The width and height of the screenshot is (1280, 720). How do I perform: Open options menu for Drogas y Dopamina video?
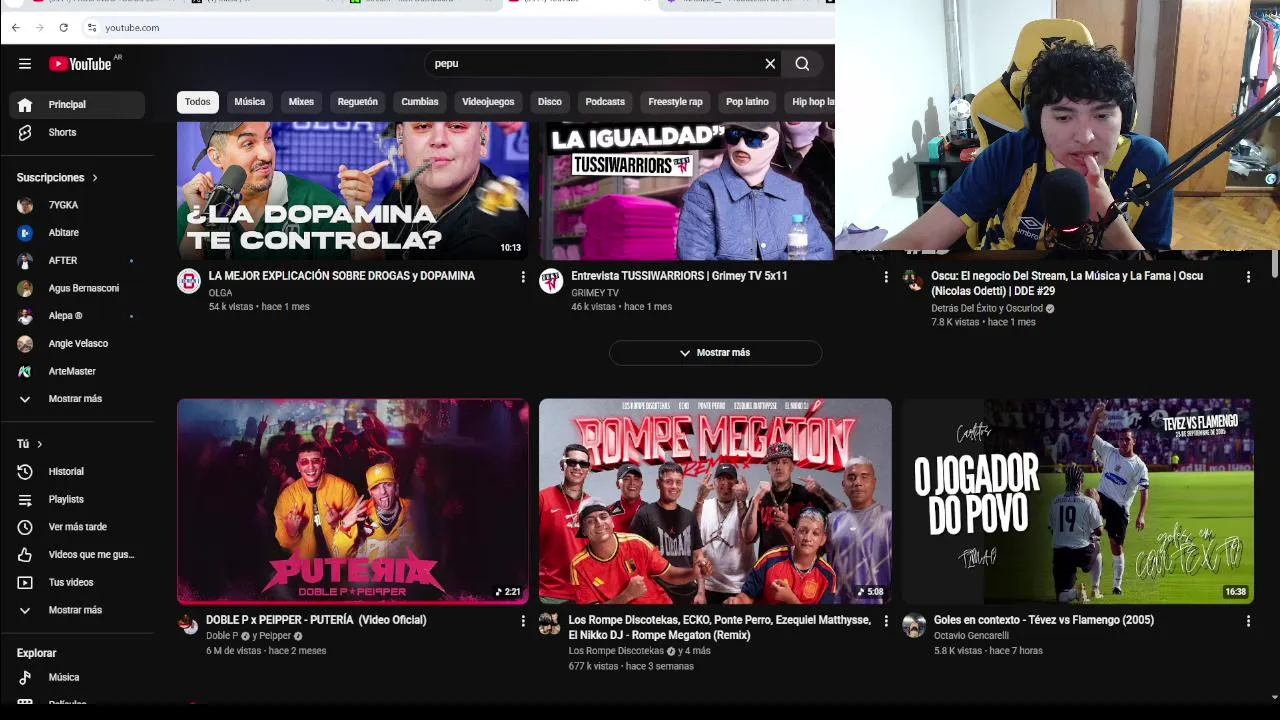pyautogui.click(x=522, y=277)
